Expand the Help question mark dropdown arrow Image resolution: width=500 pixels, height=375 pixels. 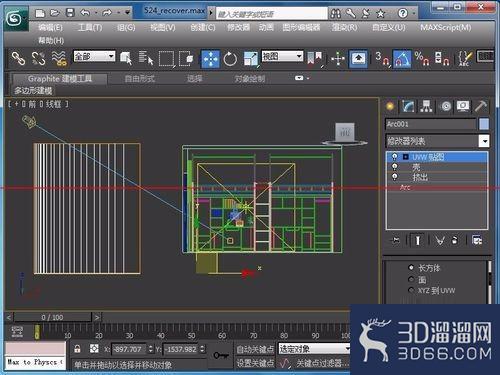(x=414, y=14)
